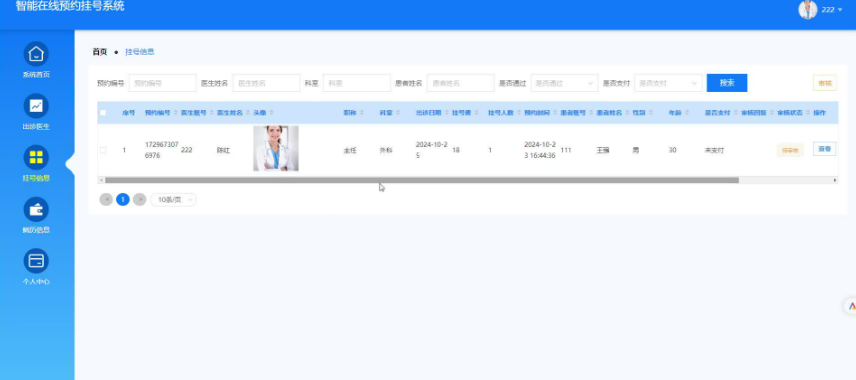This screenshot has height=380, width=856.
Task: Sort table by 审核回复 column arrows
Action: 772,113
